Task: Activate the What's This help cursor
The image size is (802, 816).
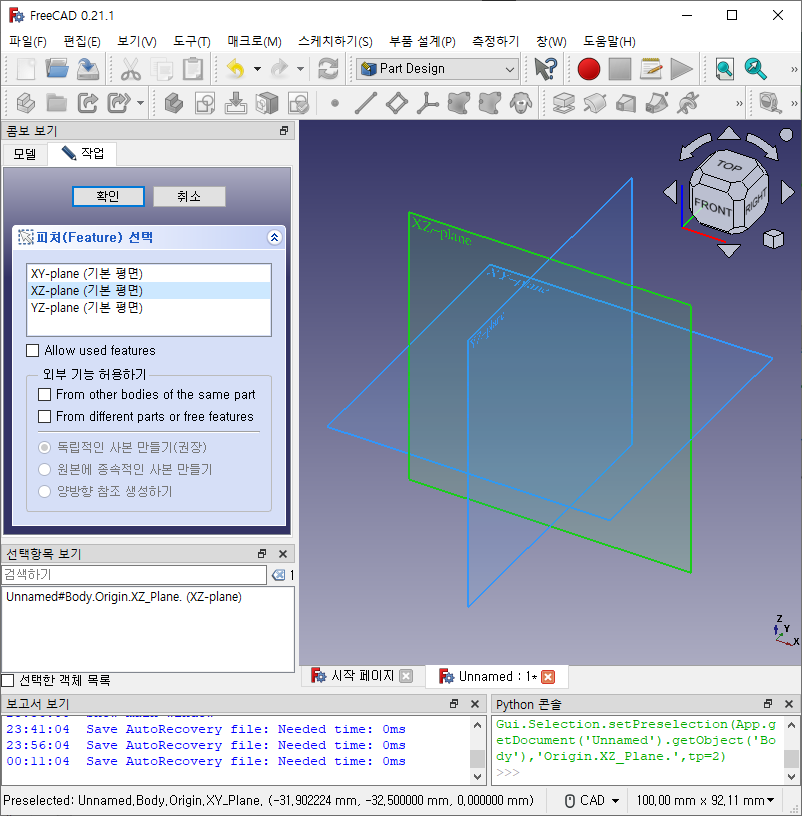Action: click(x=546, y=69)
